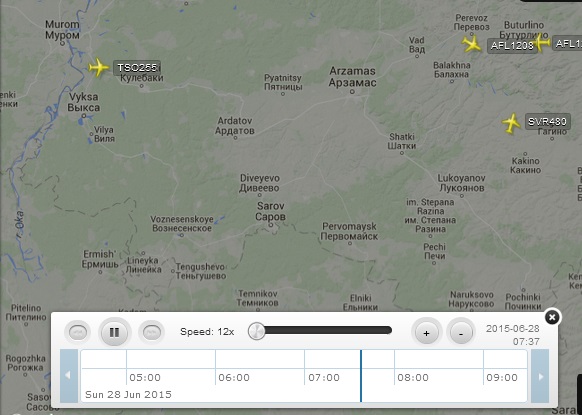Fast forward the playback with the forward button
This screenshot has width=582, height=415.
[x=152, y=332]
